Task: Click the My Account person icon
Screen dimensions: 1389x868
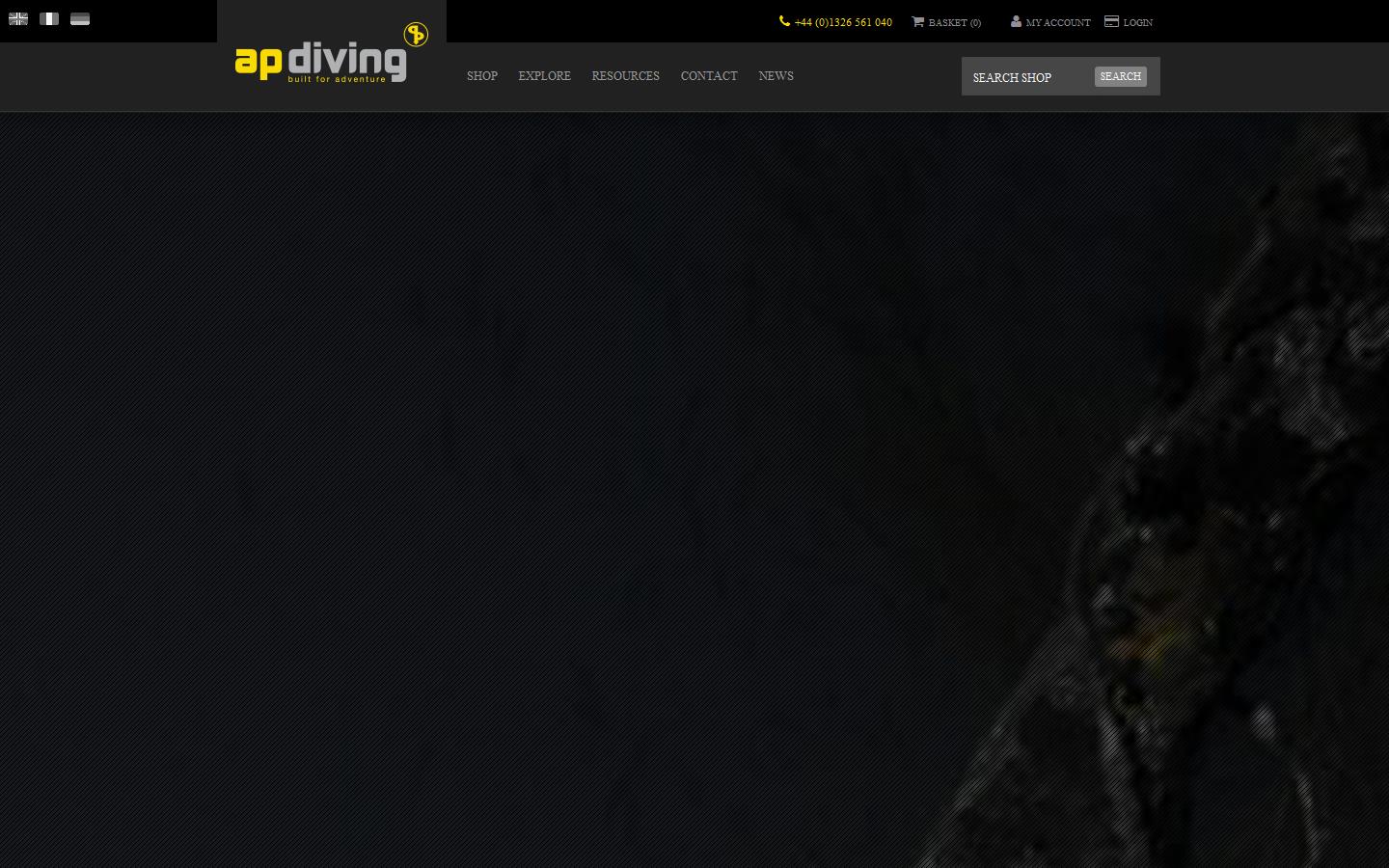Action: point(1016,21)
